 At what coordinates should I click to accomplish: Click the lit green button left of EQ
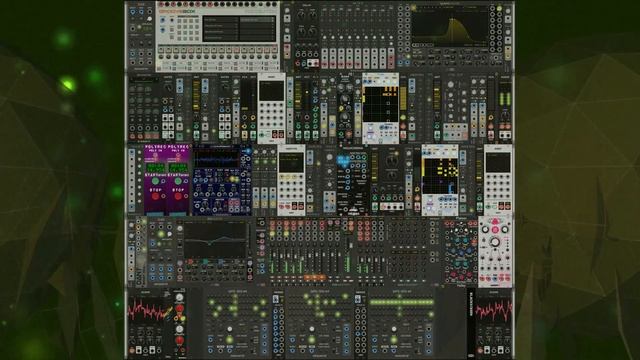pos(161,234)
